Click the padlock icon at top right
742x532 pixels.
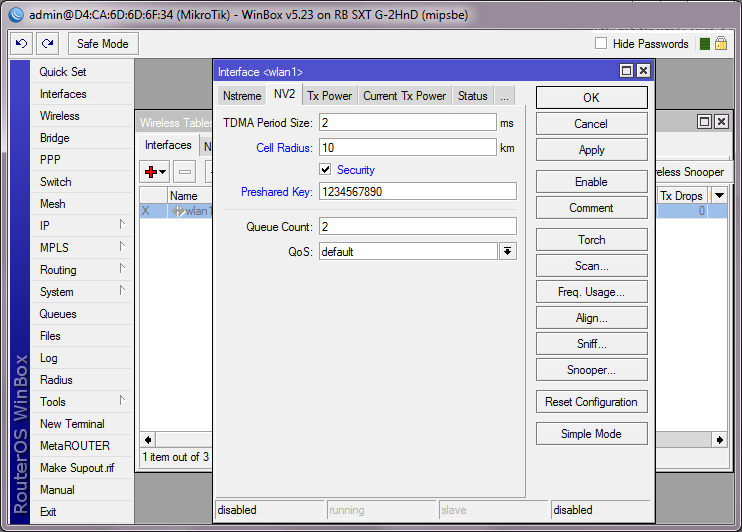tap(720, 44)
